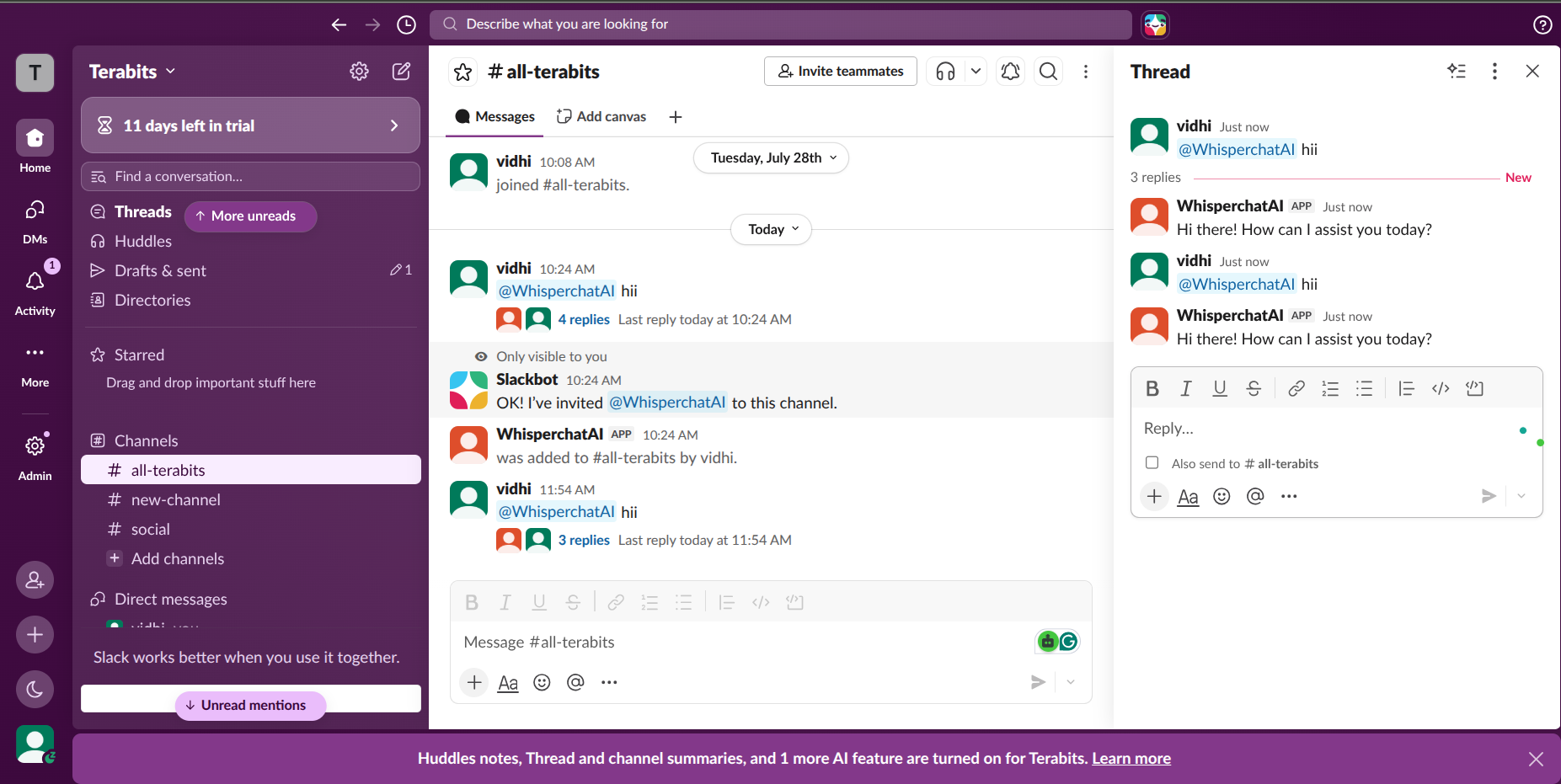Add emoji in thread reply
This screenshot has height=784, width=1561.
[1222, 497]
